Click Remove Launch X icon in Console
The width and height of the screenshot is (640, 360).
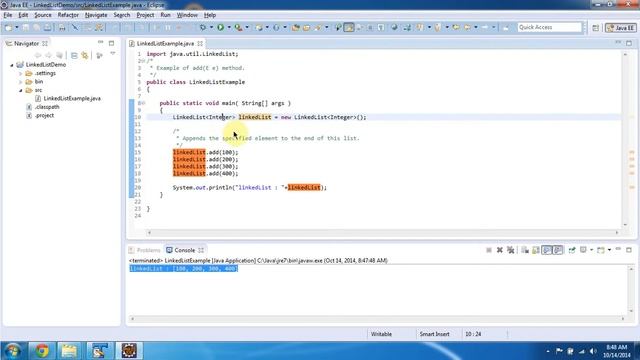tap(500, 250)
